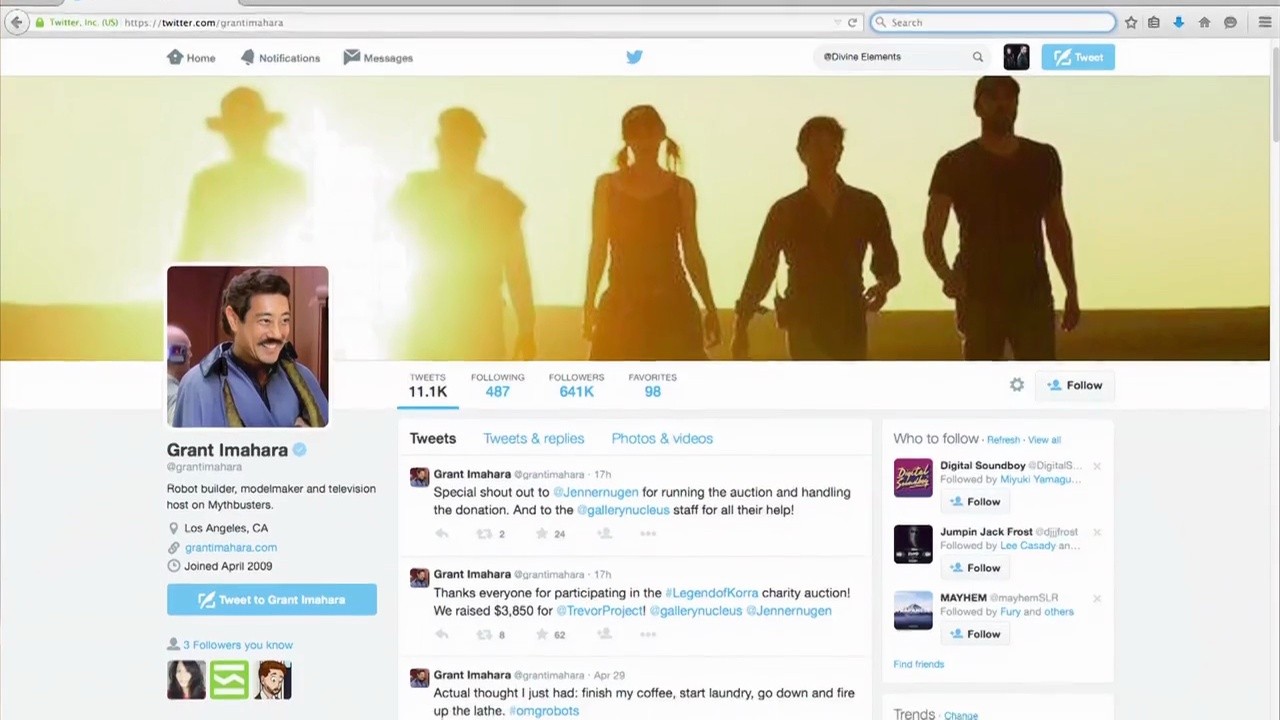Reply to the 'Special shout out' tweet

442,534
